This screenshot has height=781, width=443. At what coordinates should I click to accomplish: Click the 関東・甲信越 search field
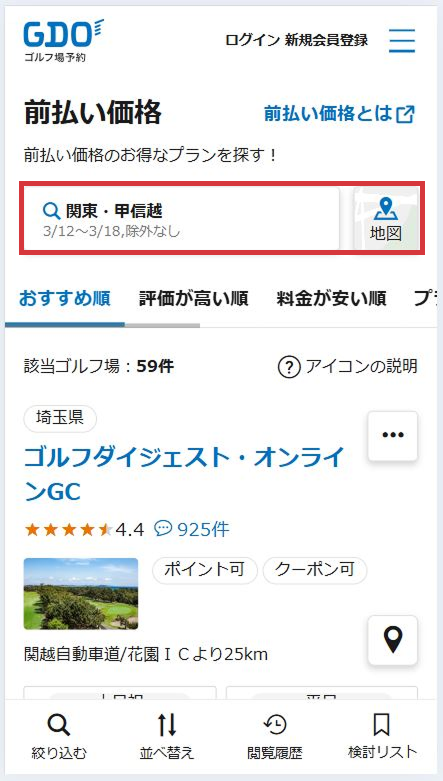pyautogui.click(x=181, y=219)
